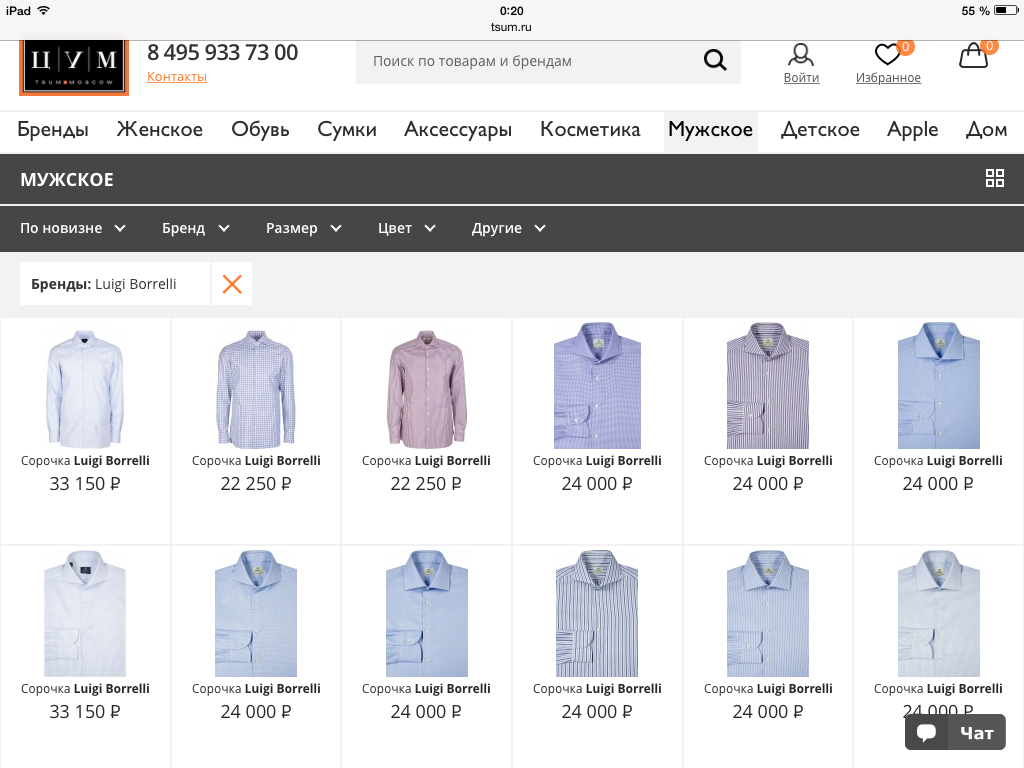
Task: Open the Apple menu item
Action: point(912,129)
